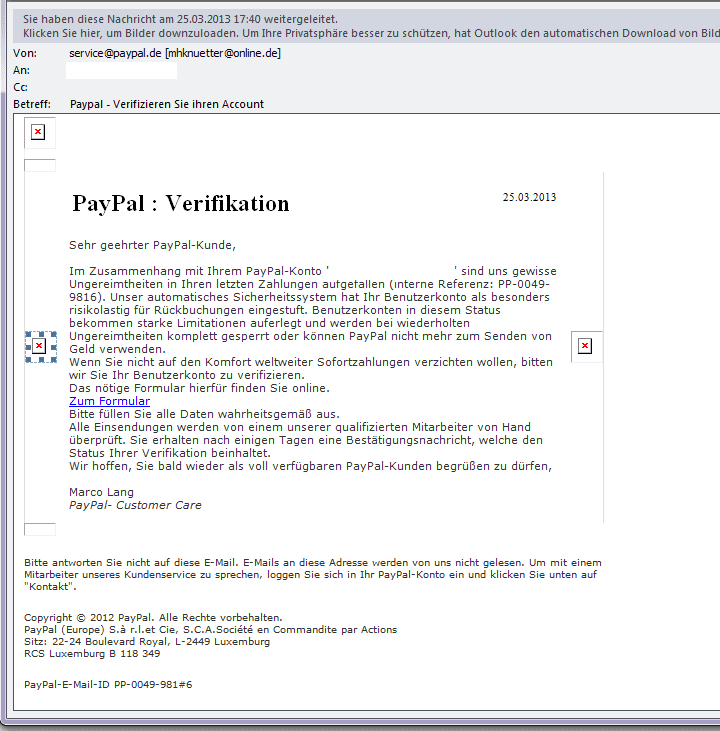Click subject 'Paypal - Verifizieren Sie ihren Account'
This screenshot has width=720, height=731.
coord(167,104)
